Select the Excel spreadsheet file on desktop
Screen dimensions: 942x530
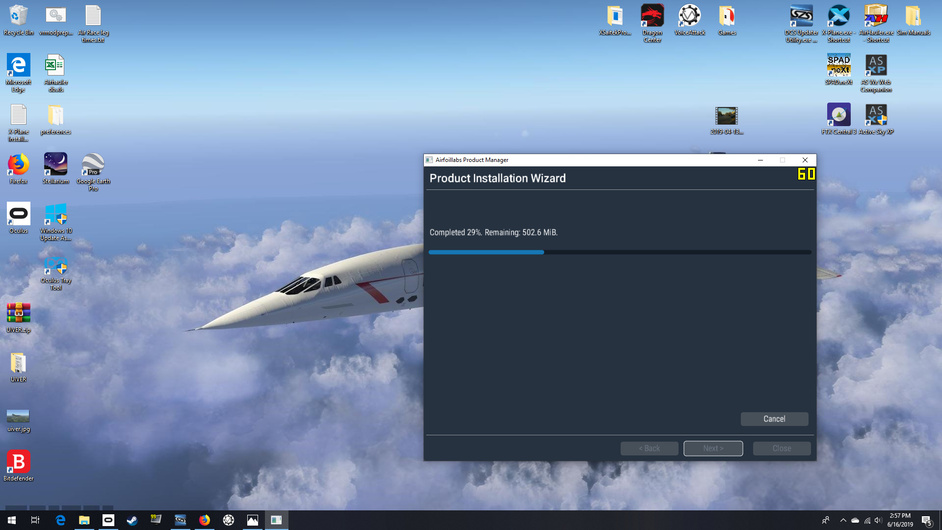(x=55, y=73)
